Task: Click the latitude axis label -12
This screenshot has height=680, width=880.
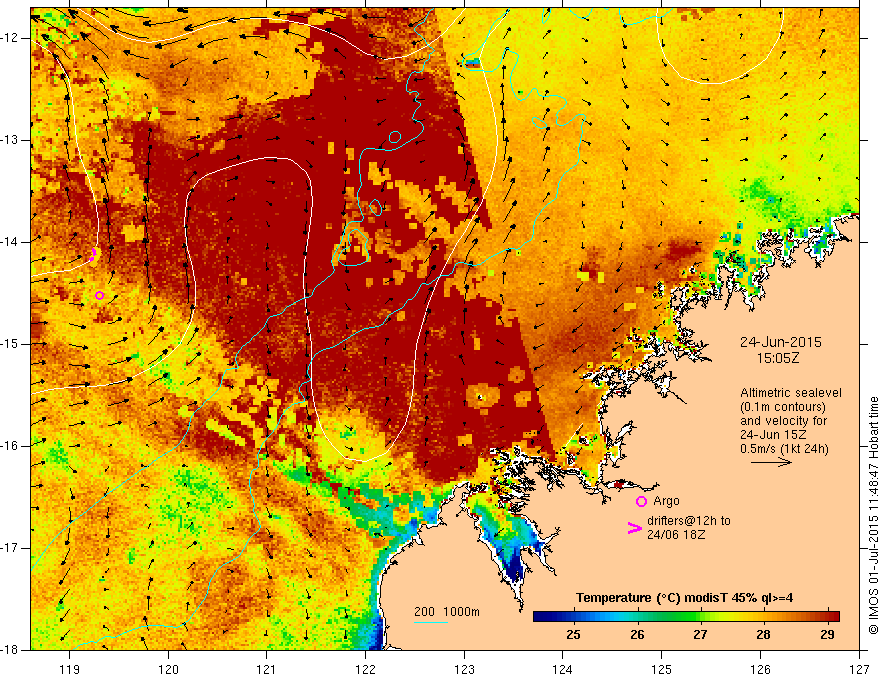Action: click(x=10, y=38)
